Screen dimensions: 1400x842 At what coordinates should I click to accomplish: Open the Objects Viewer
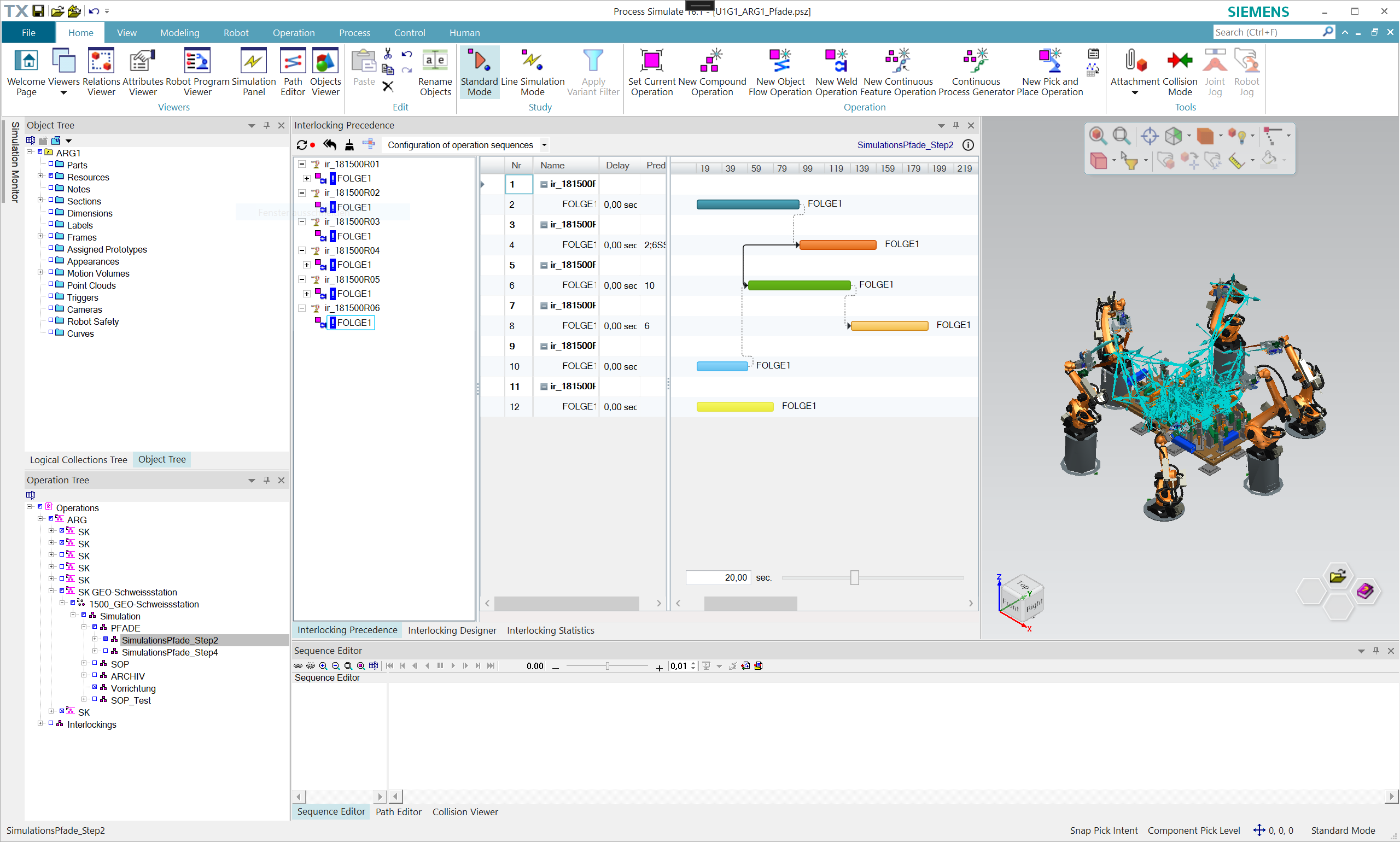[x=325, y=72]
